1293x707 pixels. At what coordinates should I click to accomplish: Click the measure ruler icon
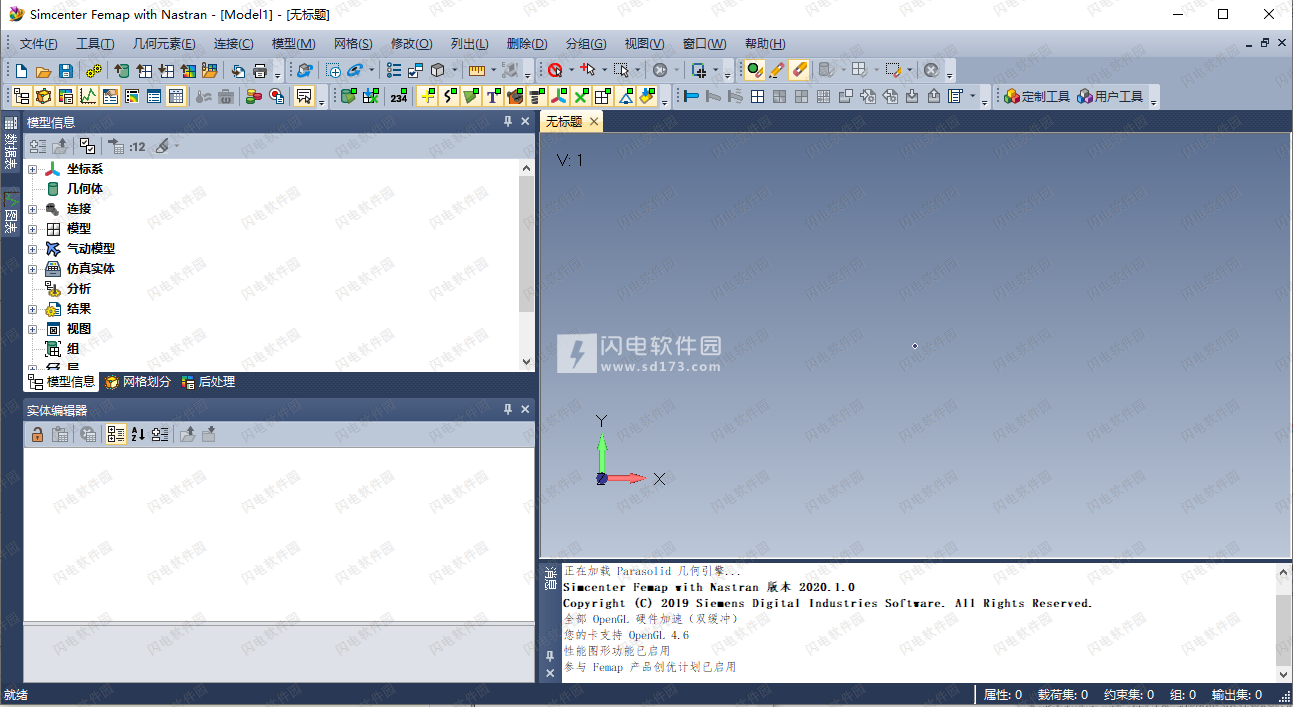point(476,71)
